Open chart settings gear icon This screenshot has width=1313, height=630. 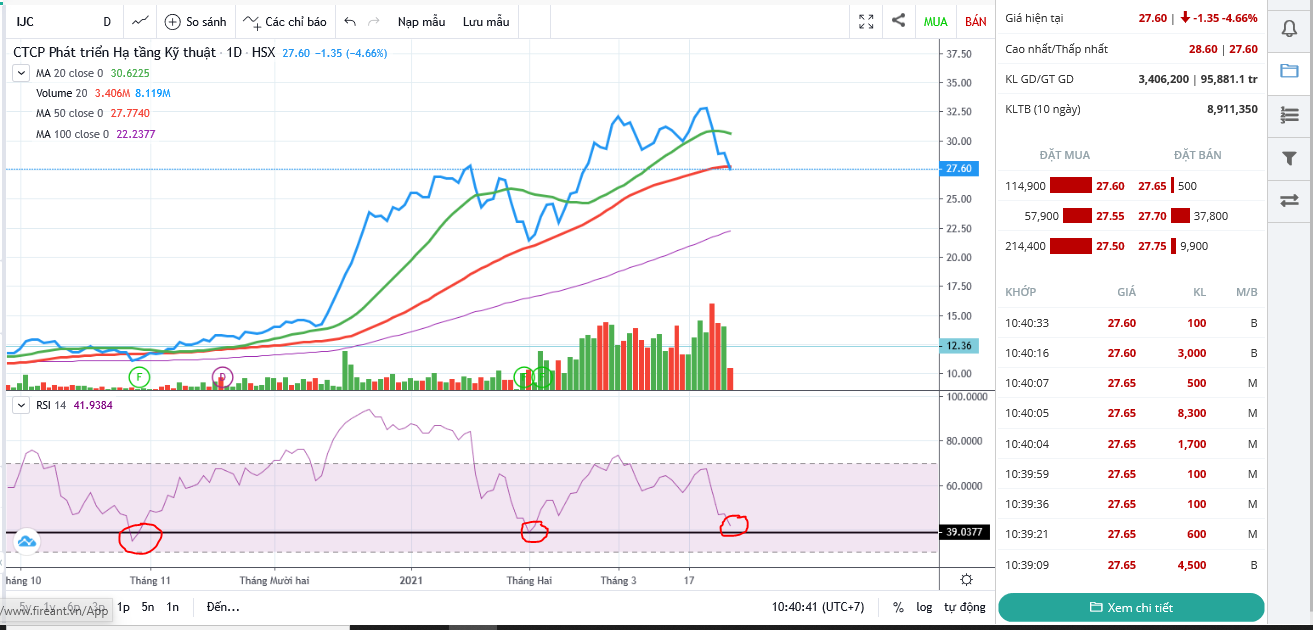click(966, 579)
